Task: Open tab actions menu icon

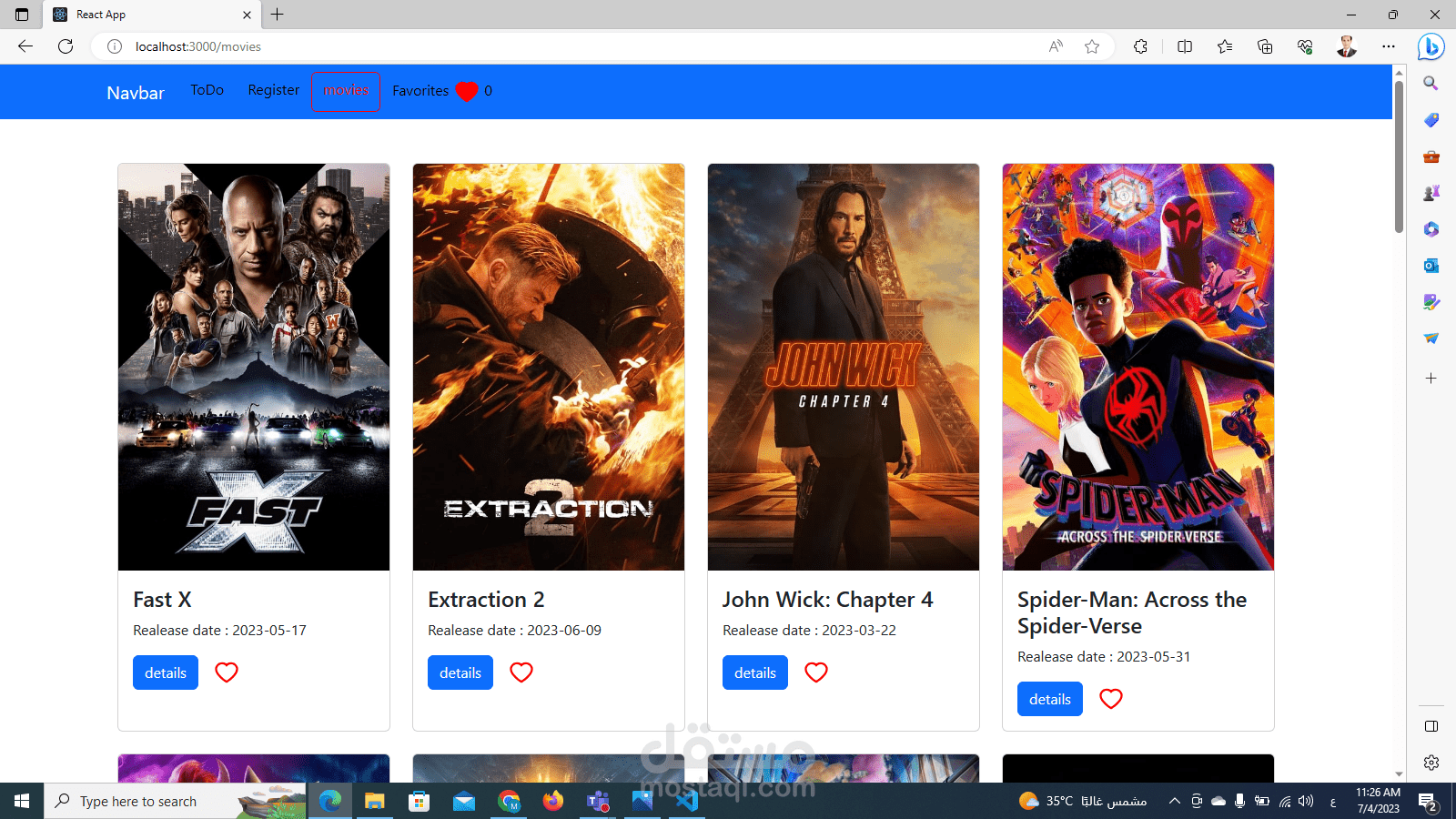Action: pos(22,15)
